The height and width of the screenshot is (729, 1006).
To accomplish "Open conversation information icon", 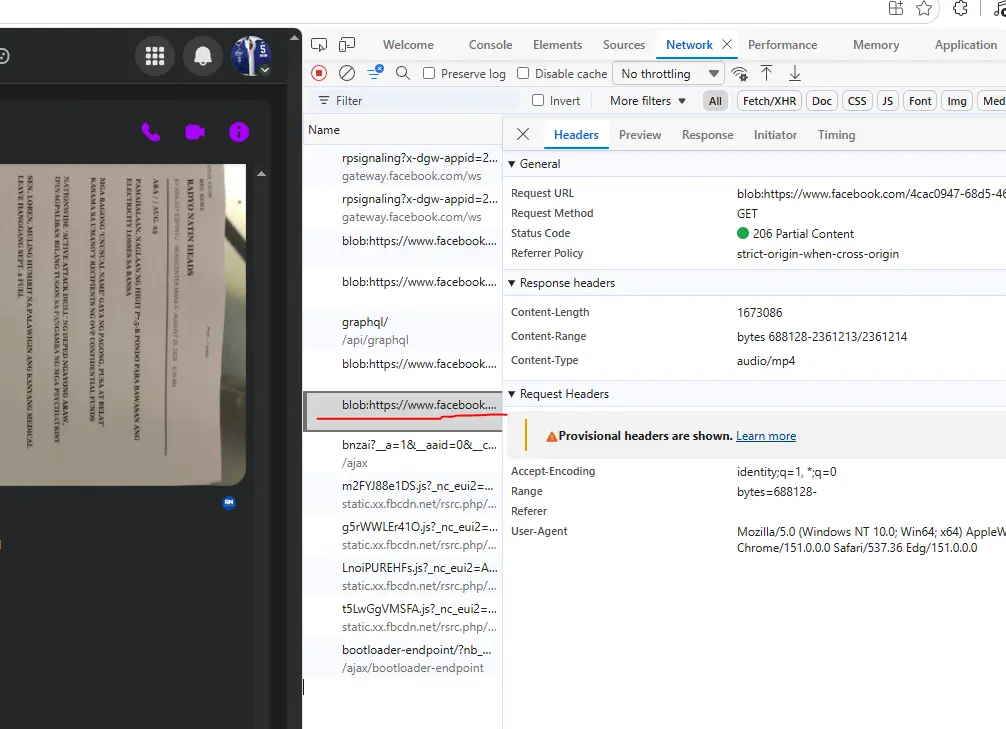I will tap(239, 132).
